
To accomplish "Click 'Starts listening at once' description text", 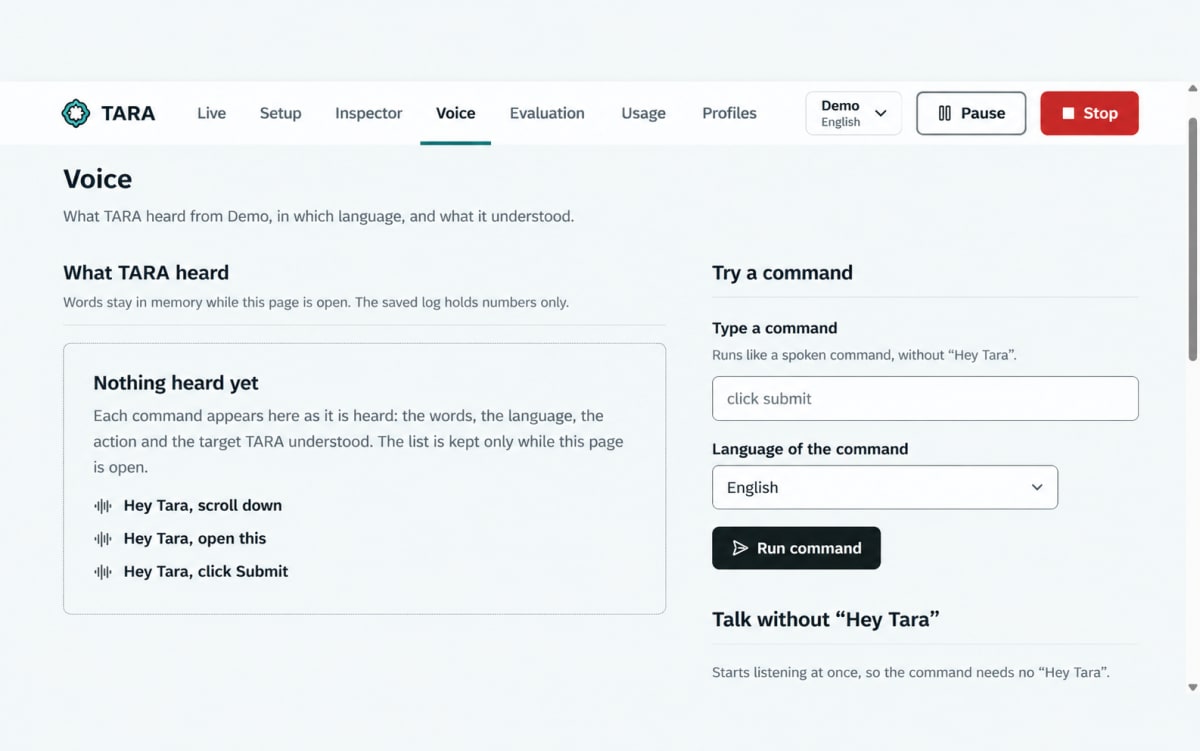I will point(911,673).
